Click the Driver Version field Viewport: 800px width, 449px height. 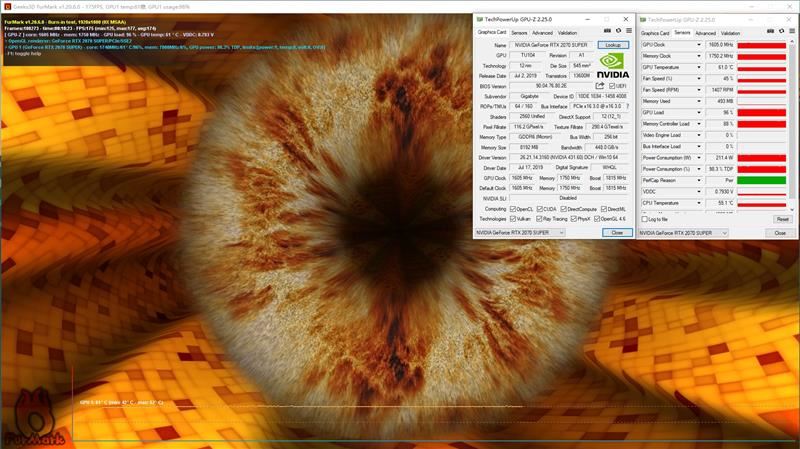570,157
